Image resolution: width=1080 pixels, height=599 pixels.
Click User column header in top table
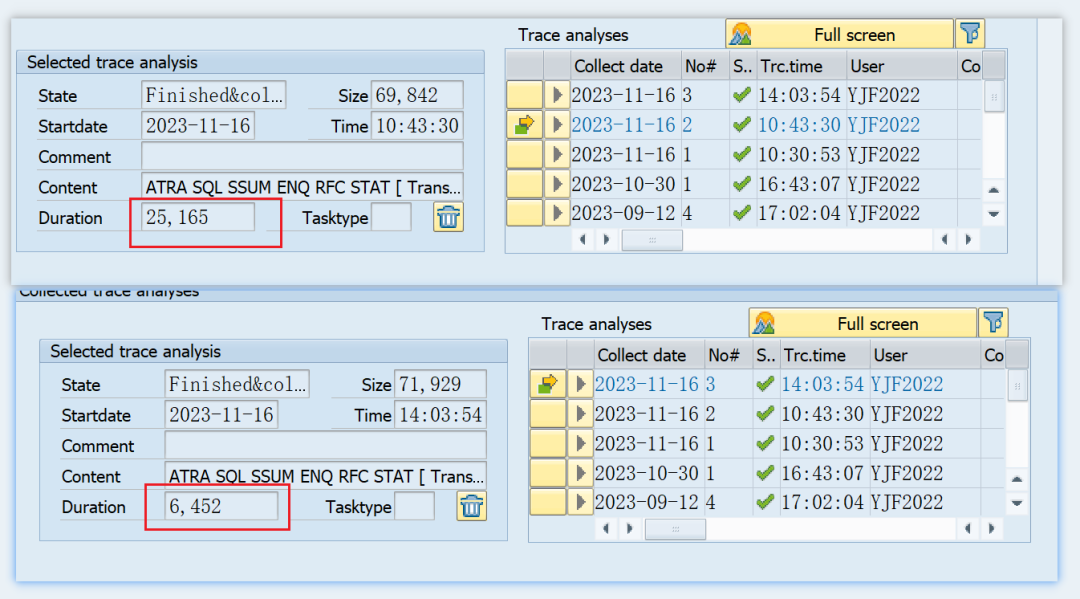tap(902, 66)
